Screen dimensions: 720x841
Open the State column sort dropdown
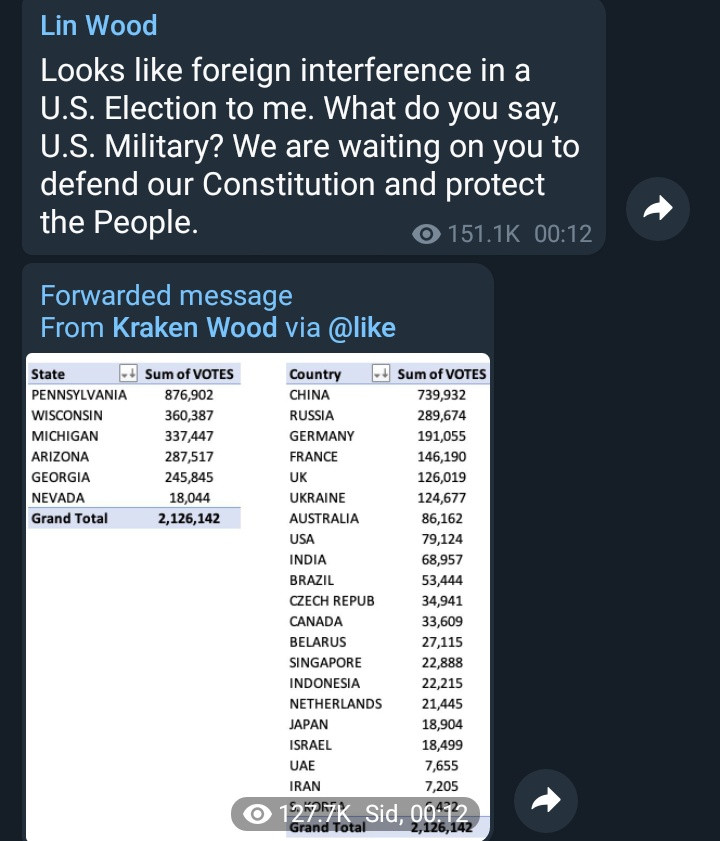(128, 373)
